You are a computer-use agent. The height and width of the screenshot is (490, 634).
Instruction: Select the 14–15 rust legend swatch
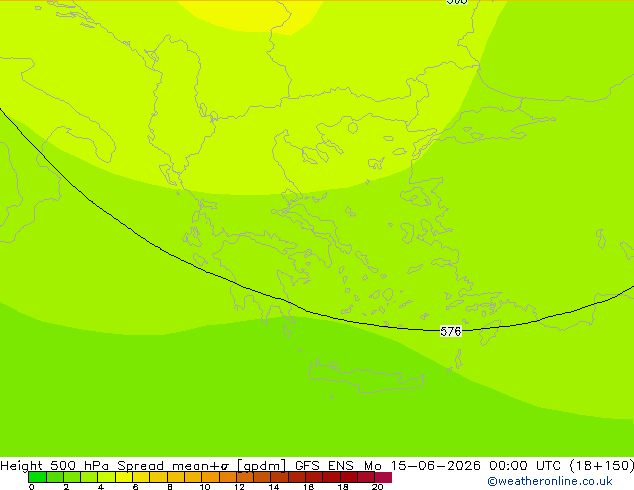[279, 477]
